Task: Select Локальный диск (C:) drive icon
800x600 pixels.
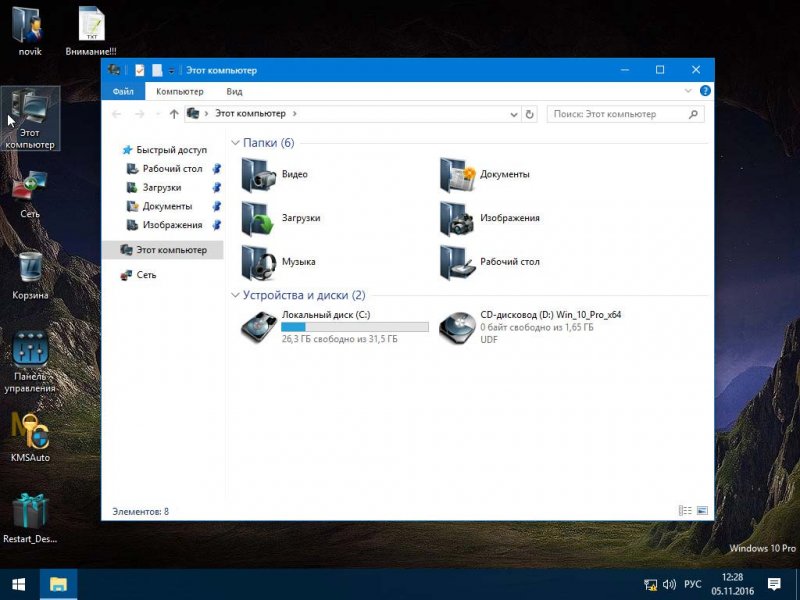Action: click(x=259, y=327)
